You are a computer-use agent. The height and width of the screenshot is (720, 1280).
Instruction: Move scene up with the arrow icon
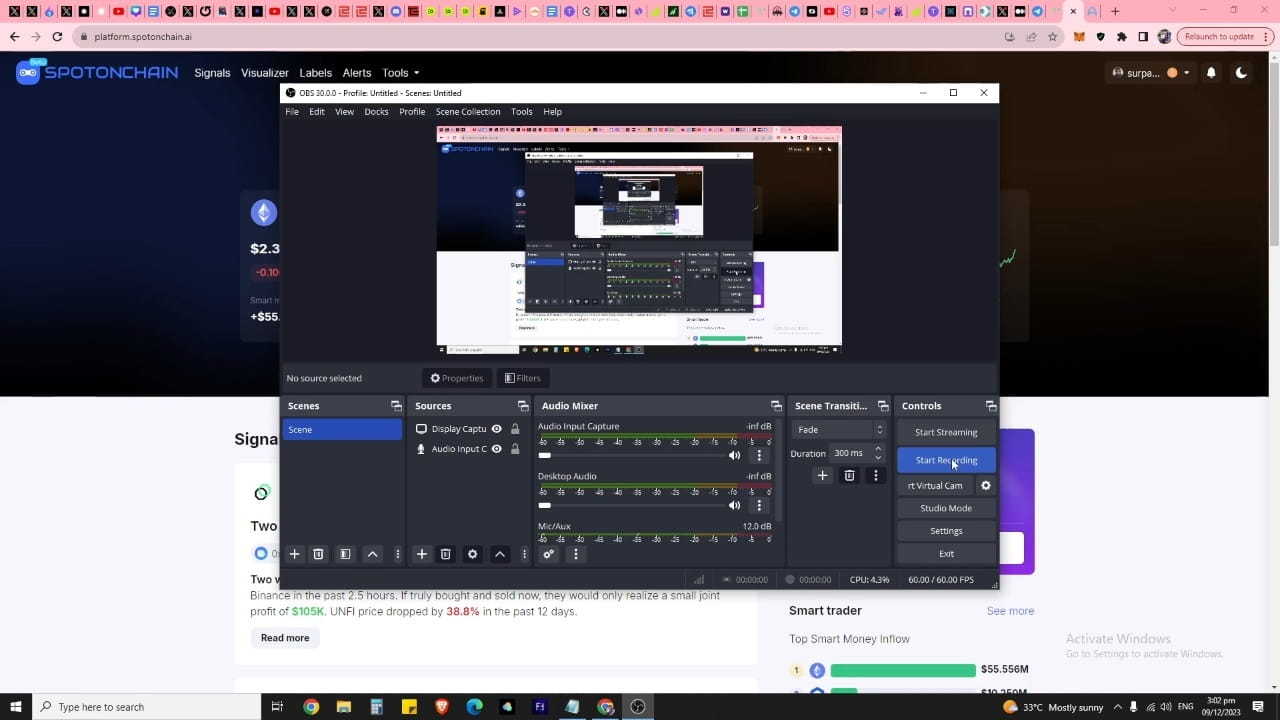click(x=372, y=554)
